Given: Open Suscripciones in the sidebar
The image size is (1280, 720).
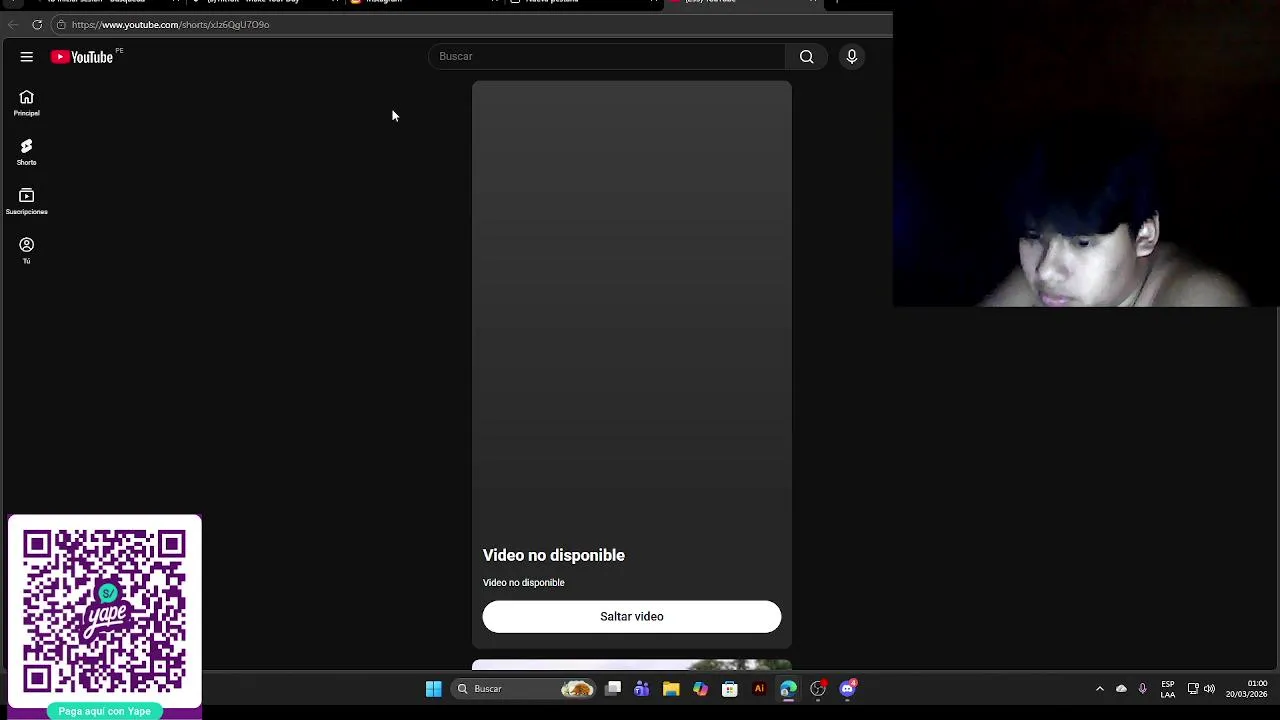Looking at the screenshot, I should [27, 201].
